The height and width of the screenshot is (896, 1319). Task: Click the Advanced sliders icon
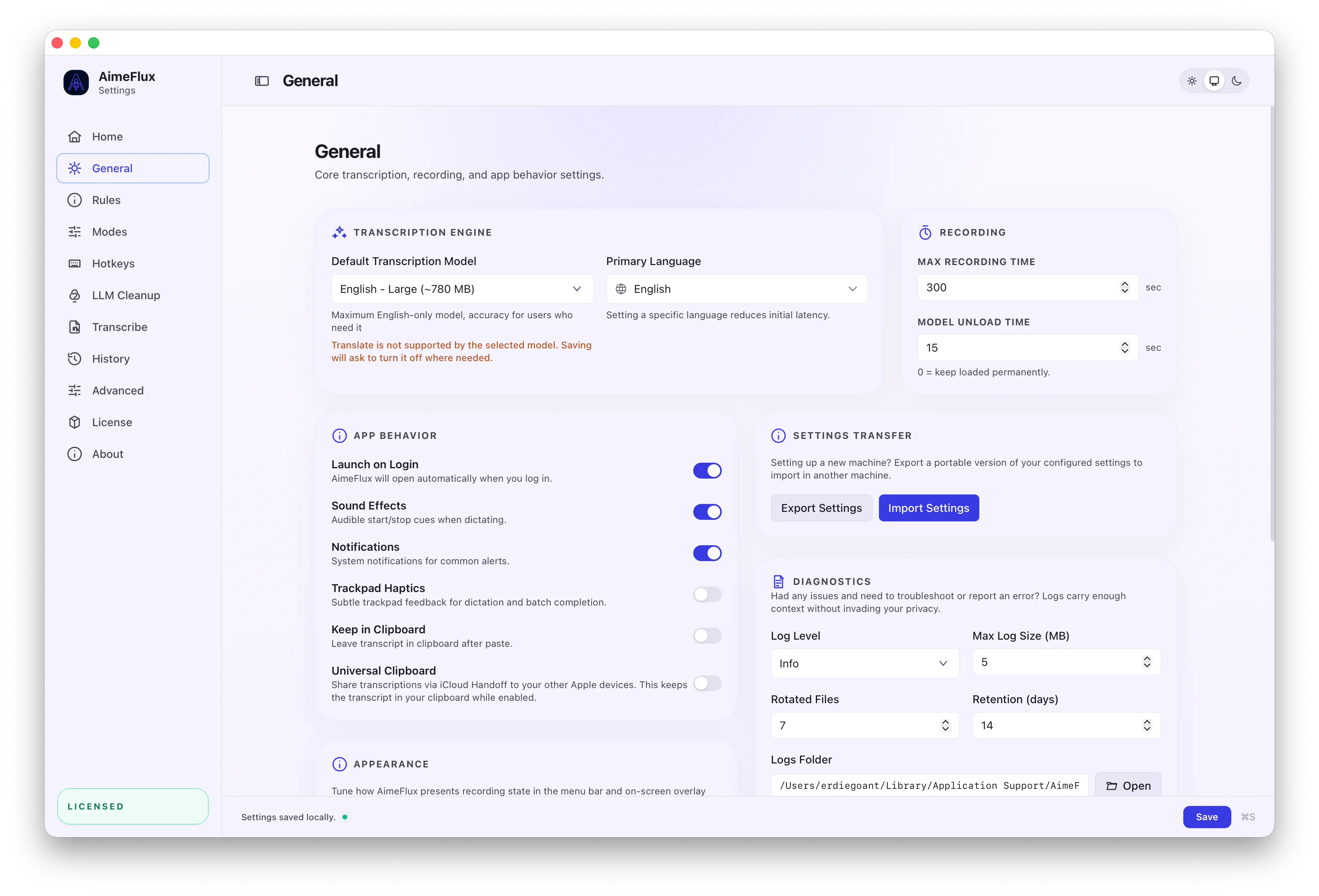(x=74, y=391)
